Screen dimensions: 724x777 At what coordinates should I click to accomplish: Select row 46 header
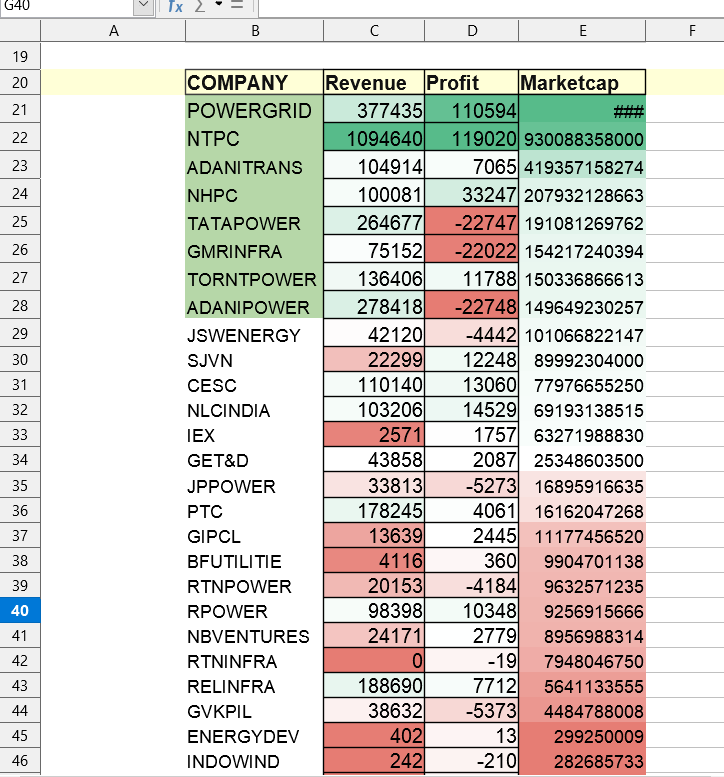tap(20, 761)
